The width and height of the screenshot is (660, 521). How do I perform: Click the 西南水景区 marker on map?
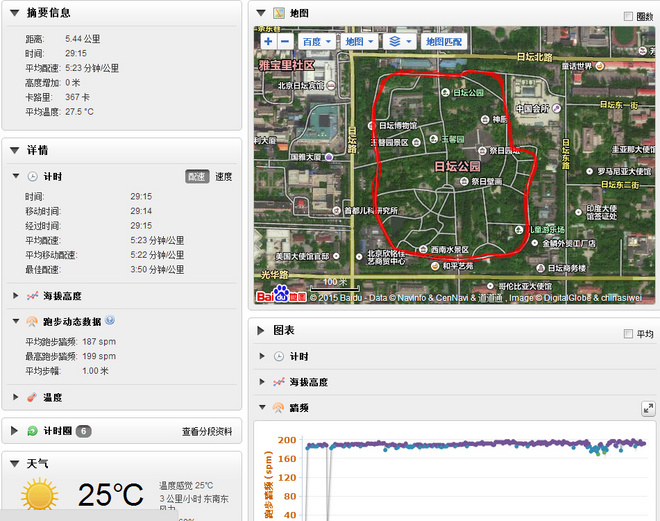tap(423, 250)
